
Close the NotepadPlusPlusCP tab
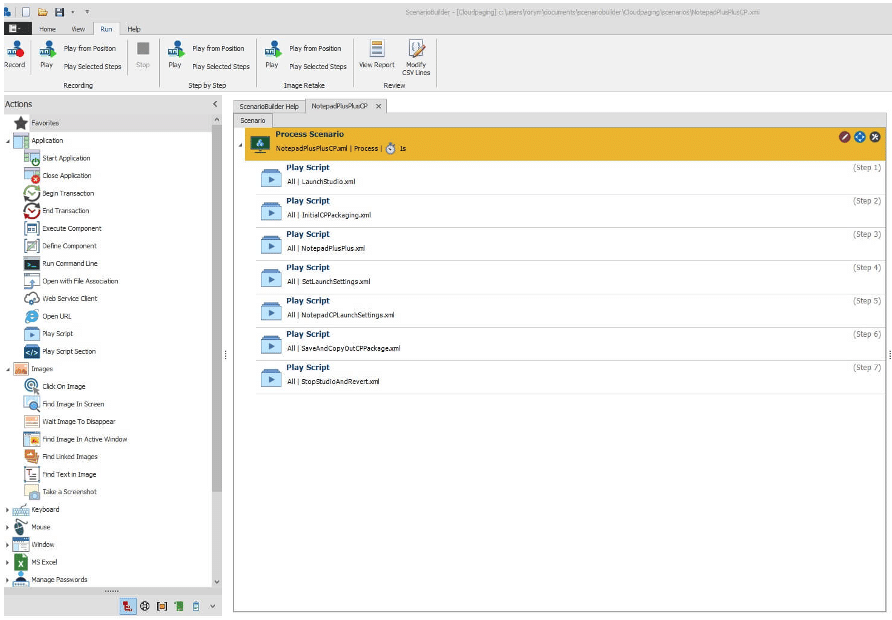(378, 106)
